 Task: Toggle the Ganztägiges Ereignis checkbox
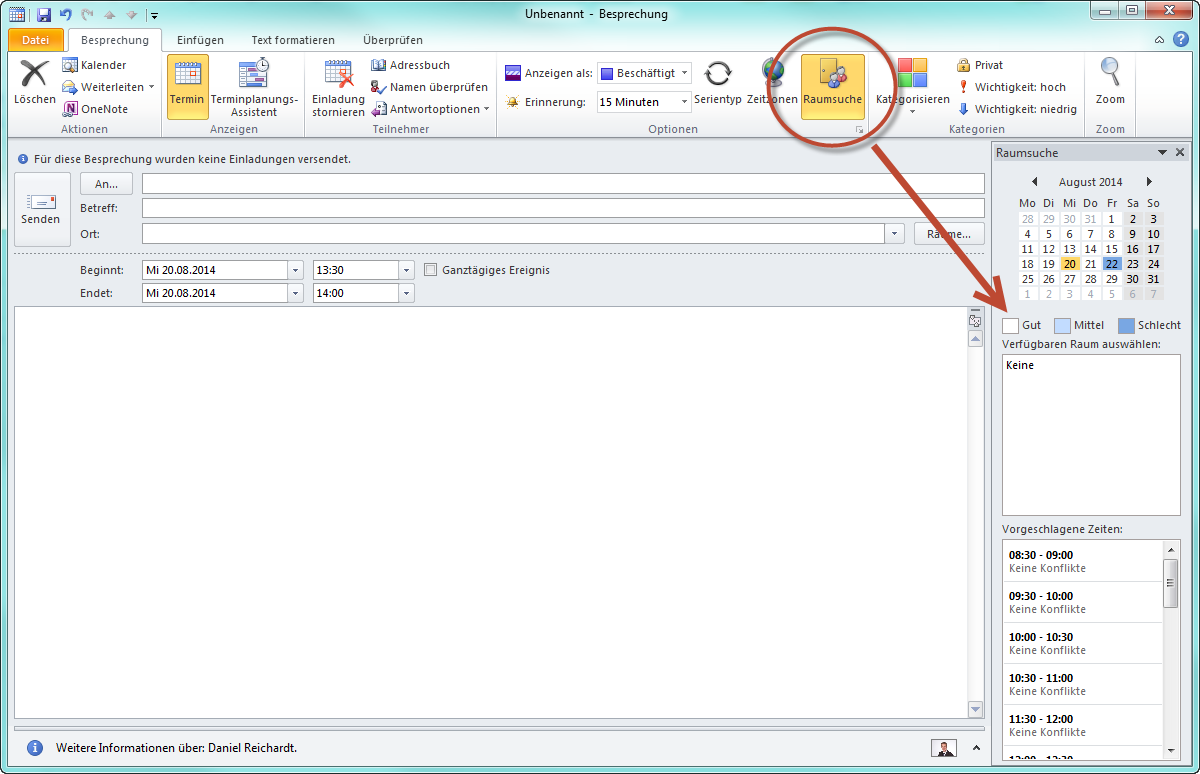(x=431, y=270)
